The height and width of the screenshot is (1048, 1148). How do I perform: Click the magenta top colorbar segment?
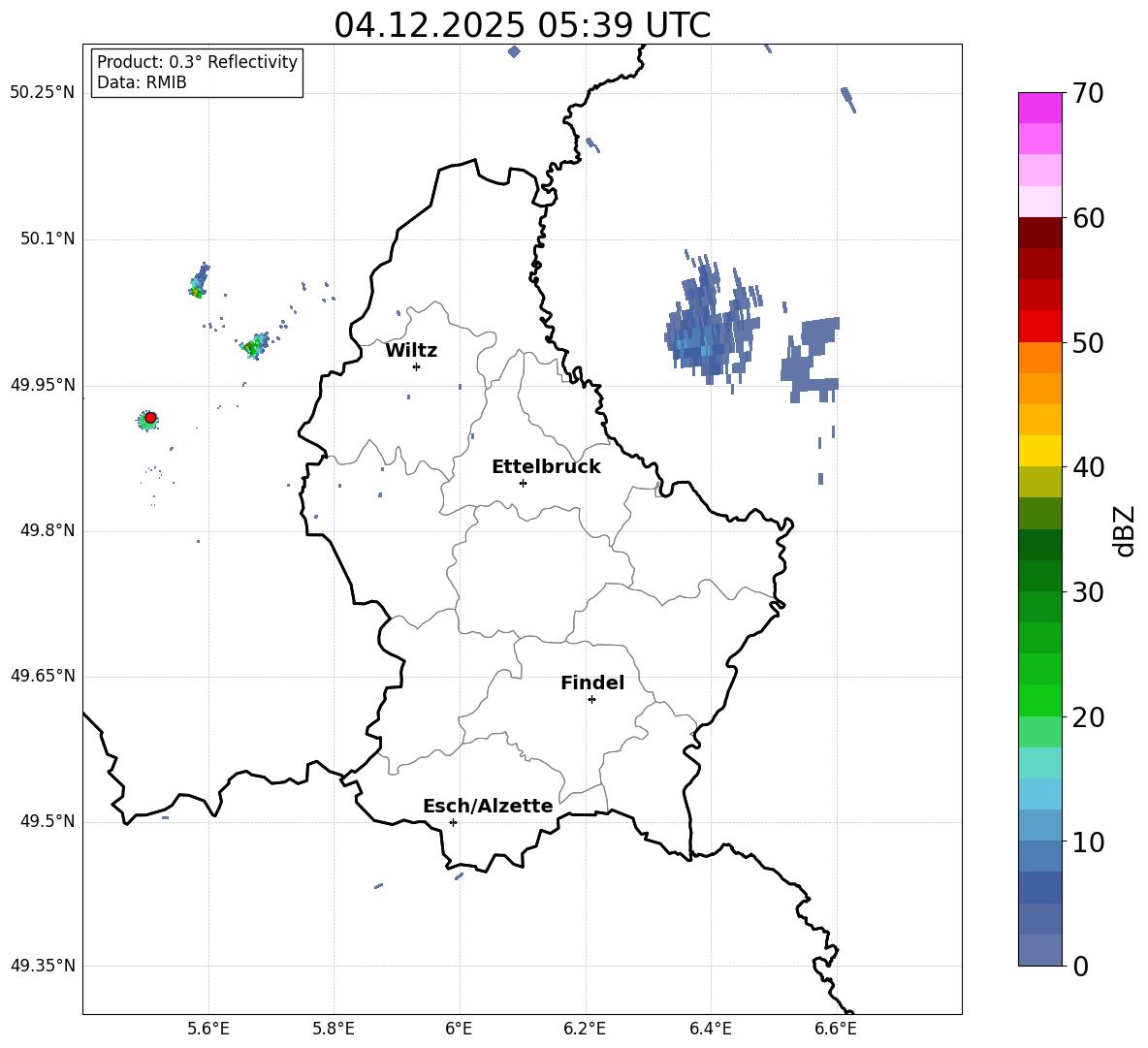1039,108
